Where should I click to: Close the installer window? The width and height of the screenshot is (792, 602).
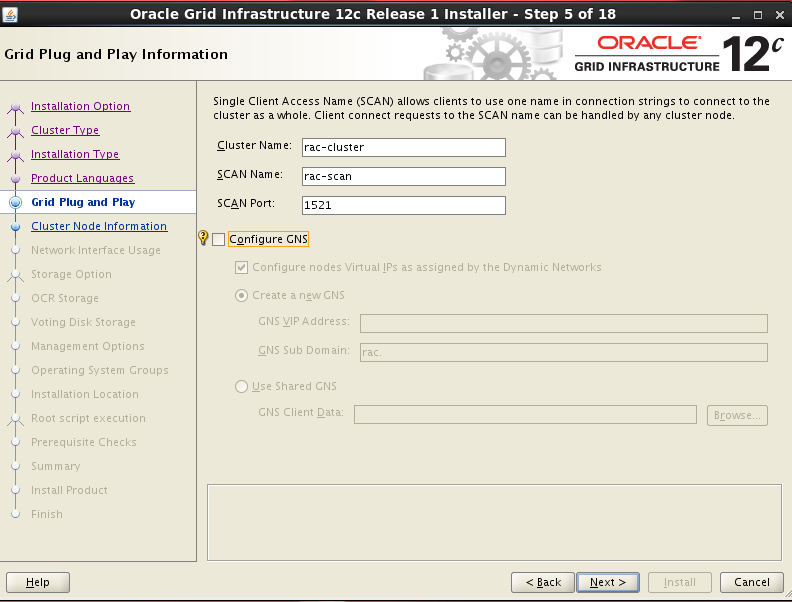click(779, 15)
